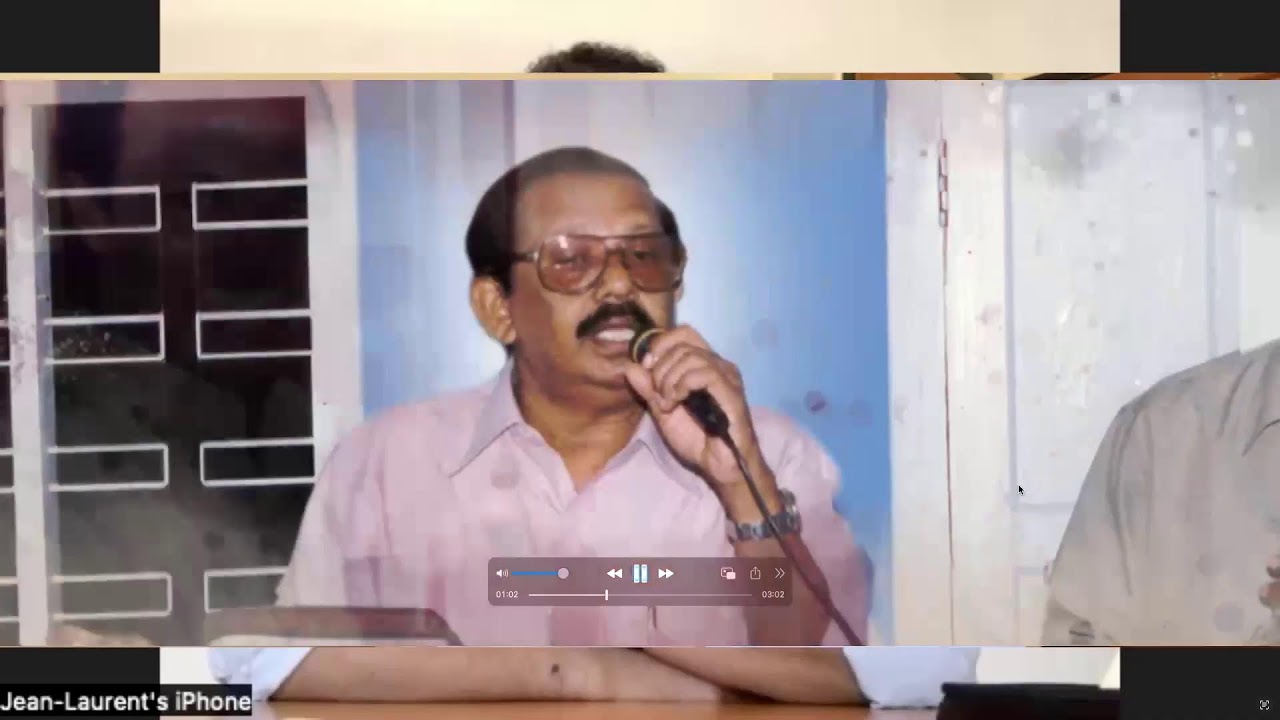The image size is (1280, 720).
Task: Adjust the blue volume slider
Action: (540, 573)
